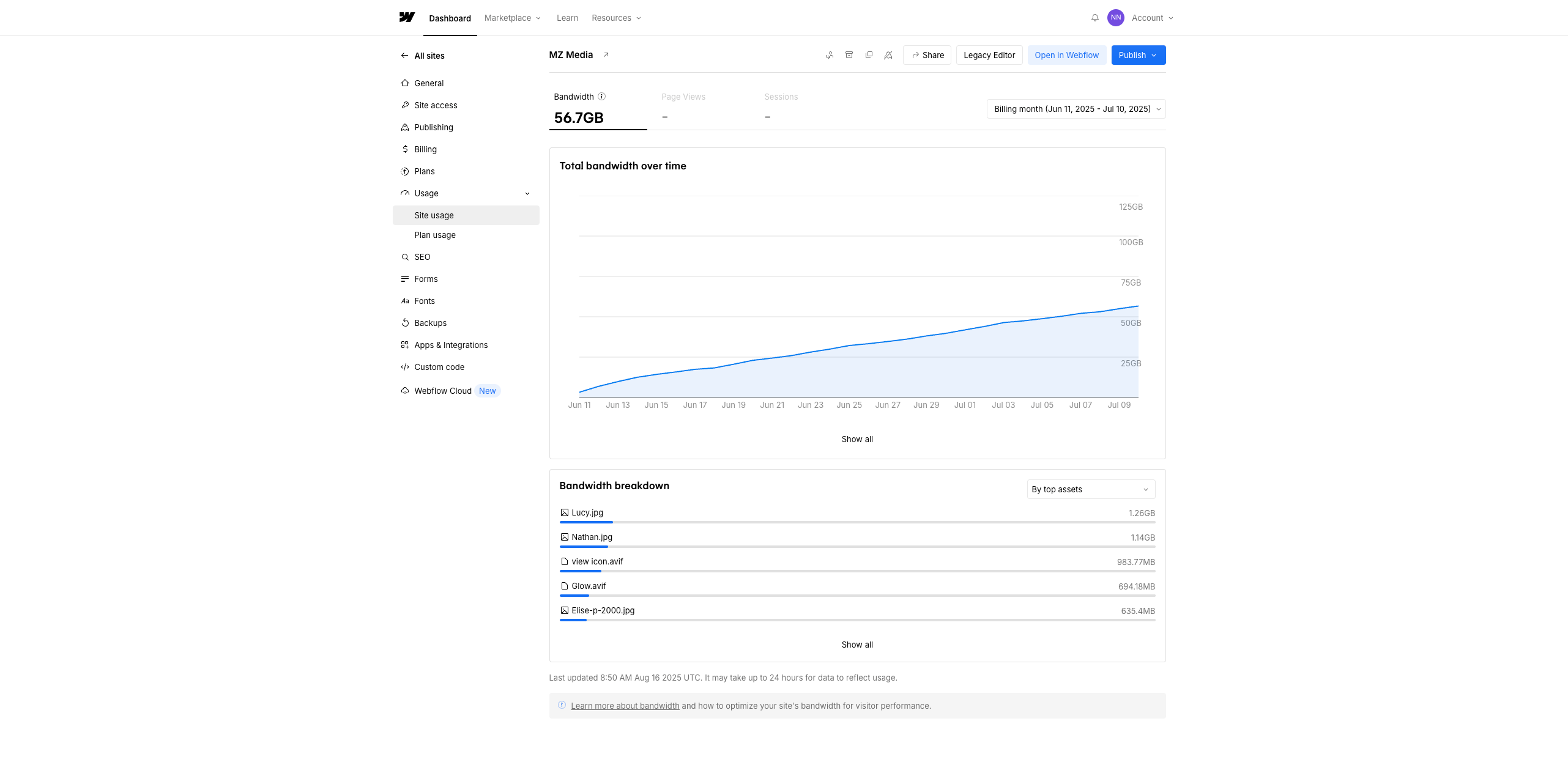Open the By top assets dropdown

click(1090, 489)
